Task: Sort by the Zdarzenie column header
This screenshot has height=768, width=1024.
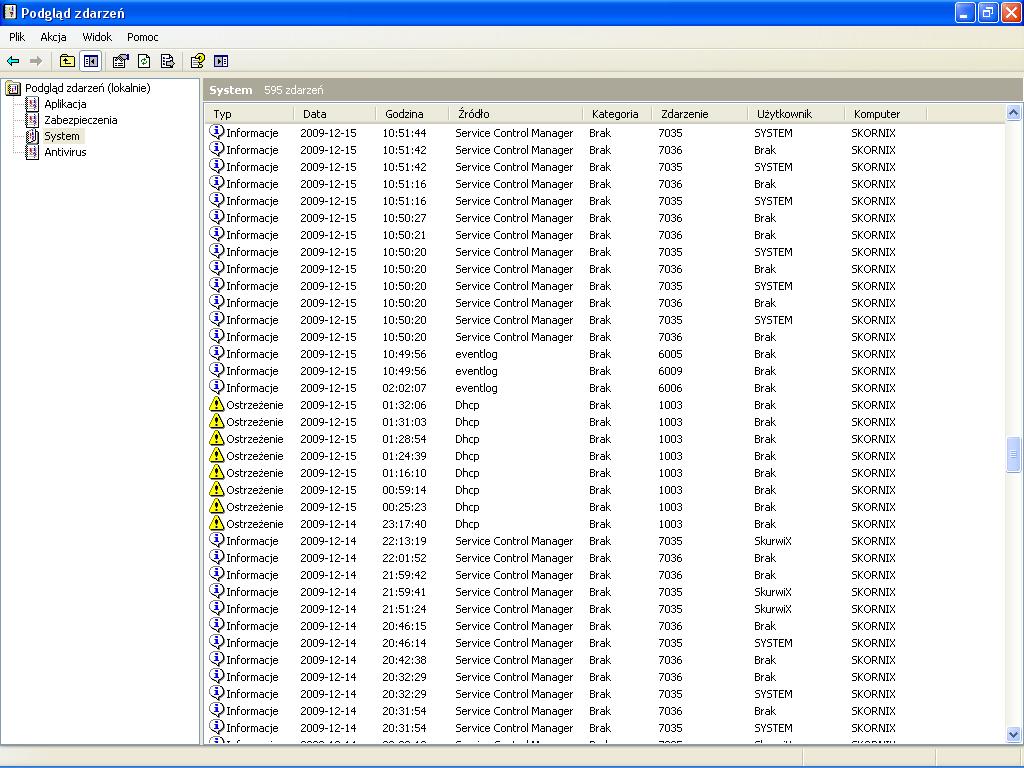Action: (x=699, y=114)
